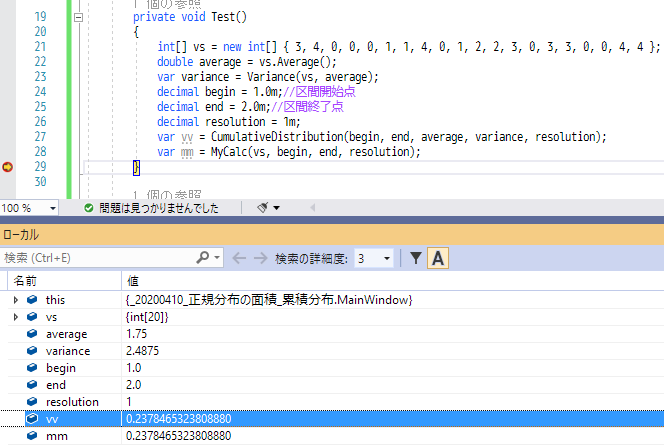Screen dimensions: 664x448
Task: Click the search previous back arrow
Action: 239,258
